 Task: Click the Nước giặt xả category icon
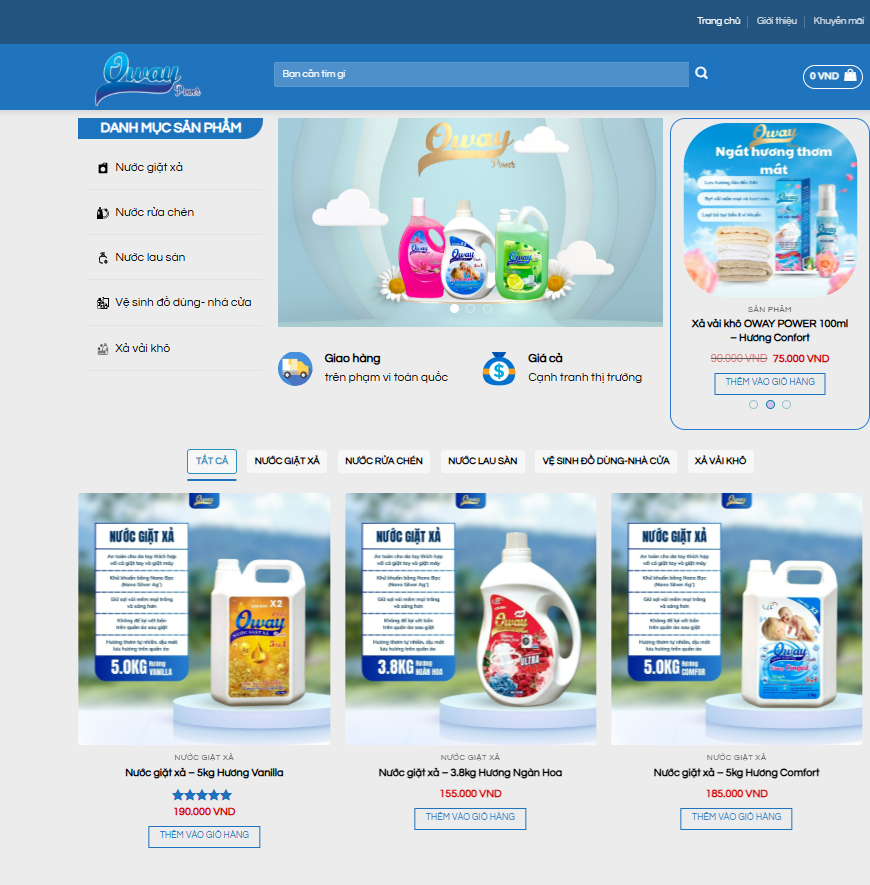pos(103,168)
